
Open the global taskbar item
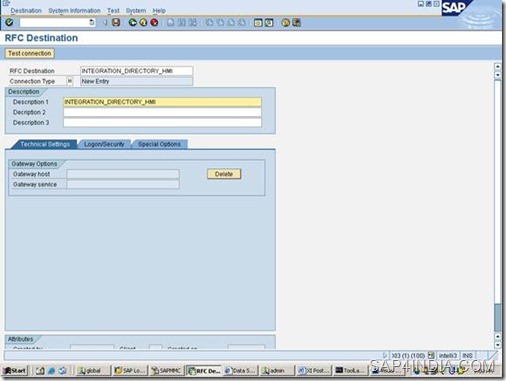pyautogui.click(x=93, y=370)
